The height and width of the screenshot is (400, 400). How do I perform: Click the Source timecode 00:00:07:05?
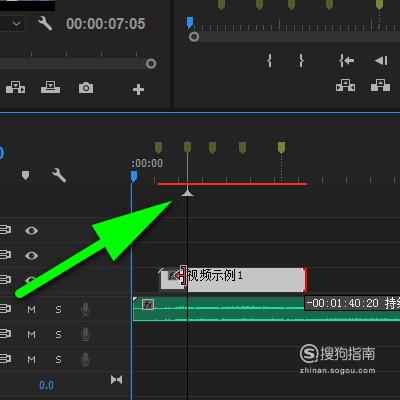[x=106, y=24]
